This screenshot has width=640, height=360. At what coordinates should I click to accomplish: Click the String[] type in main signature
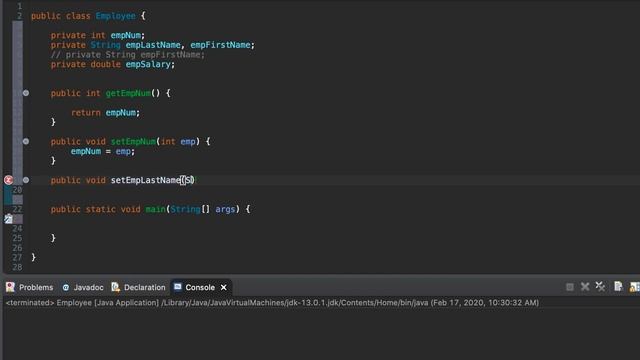click(190, 209)
